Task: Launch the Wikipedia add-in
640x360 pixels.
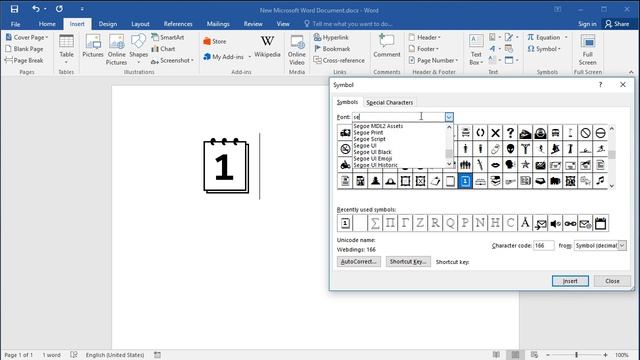Action: click(x=267, y=46)
